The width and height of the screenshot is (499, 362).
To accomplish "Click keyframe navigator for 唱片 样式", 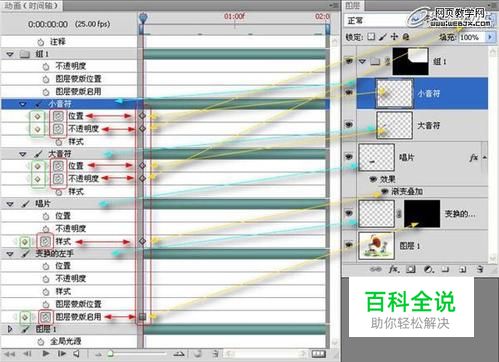I will tap(25, 241).
